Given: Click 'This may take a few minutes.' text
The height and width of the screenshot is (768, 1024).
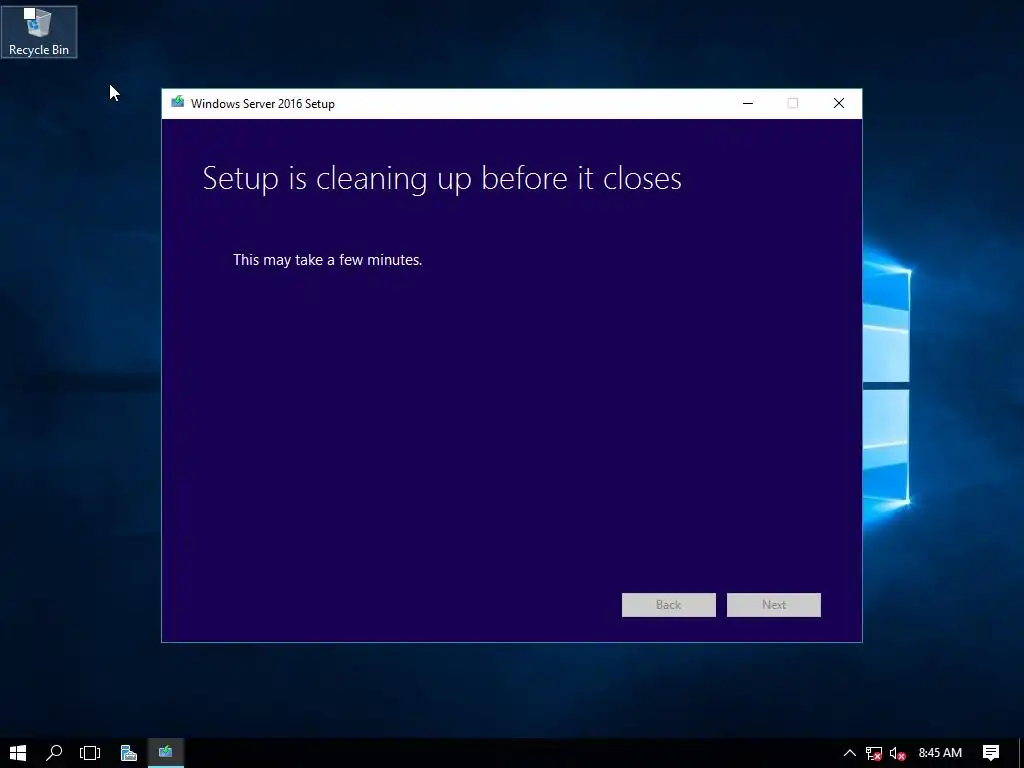Looking at the screenshot, I should pyautogui.click(x=327, y=260).
